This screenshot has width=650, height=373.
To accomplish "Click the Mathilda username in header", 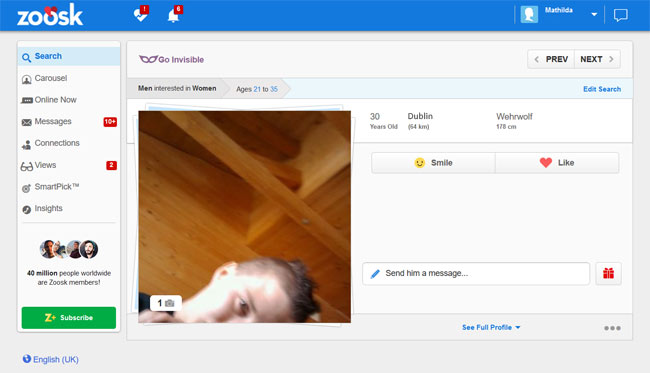I will point(559,10).
